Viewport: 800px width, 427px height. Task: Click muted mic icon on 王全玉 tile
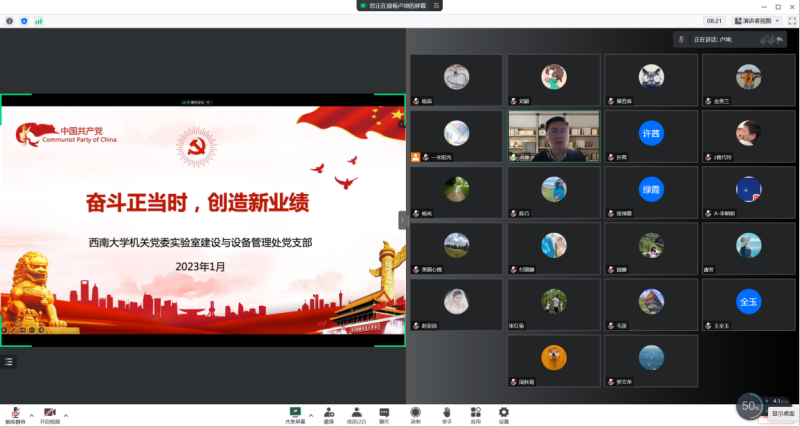(708, 325)
